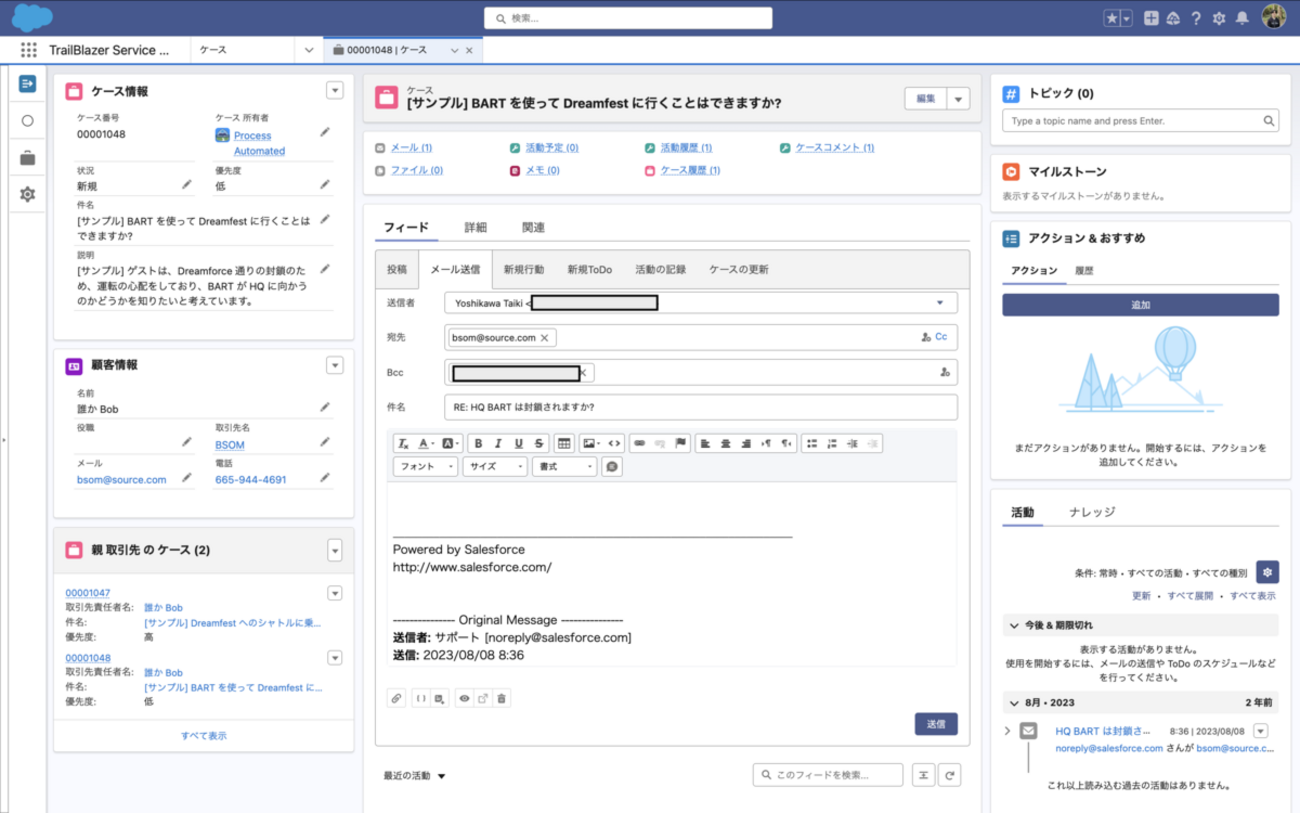Toggle Italic formatting in email editor
1300x813 pixels.
tap(498, 443)
